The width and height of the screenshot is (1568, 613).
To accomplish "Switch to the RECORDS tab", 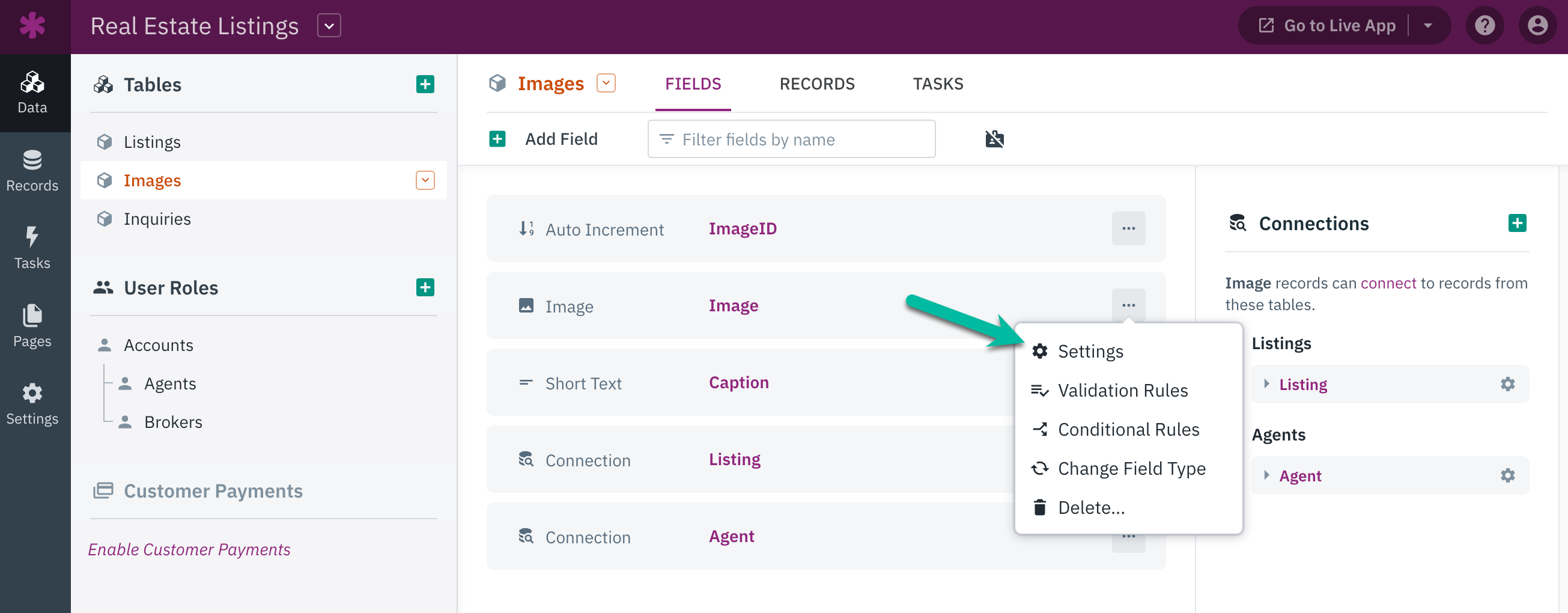I will [x=816, y=84].
